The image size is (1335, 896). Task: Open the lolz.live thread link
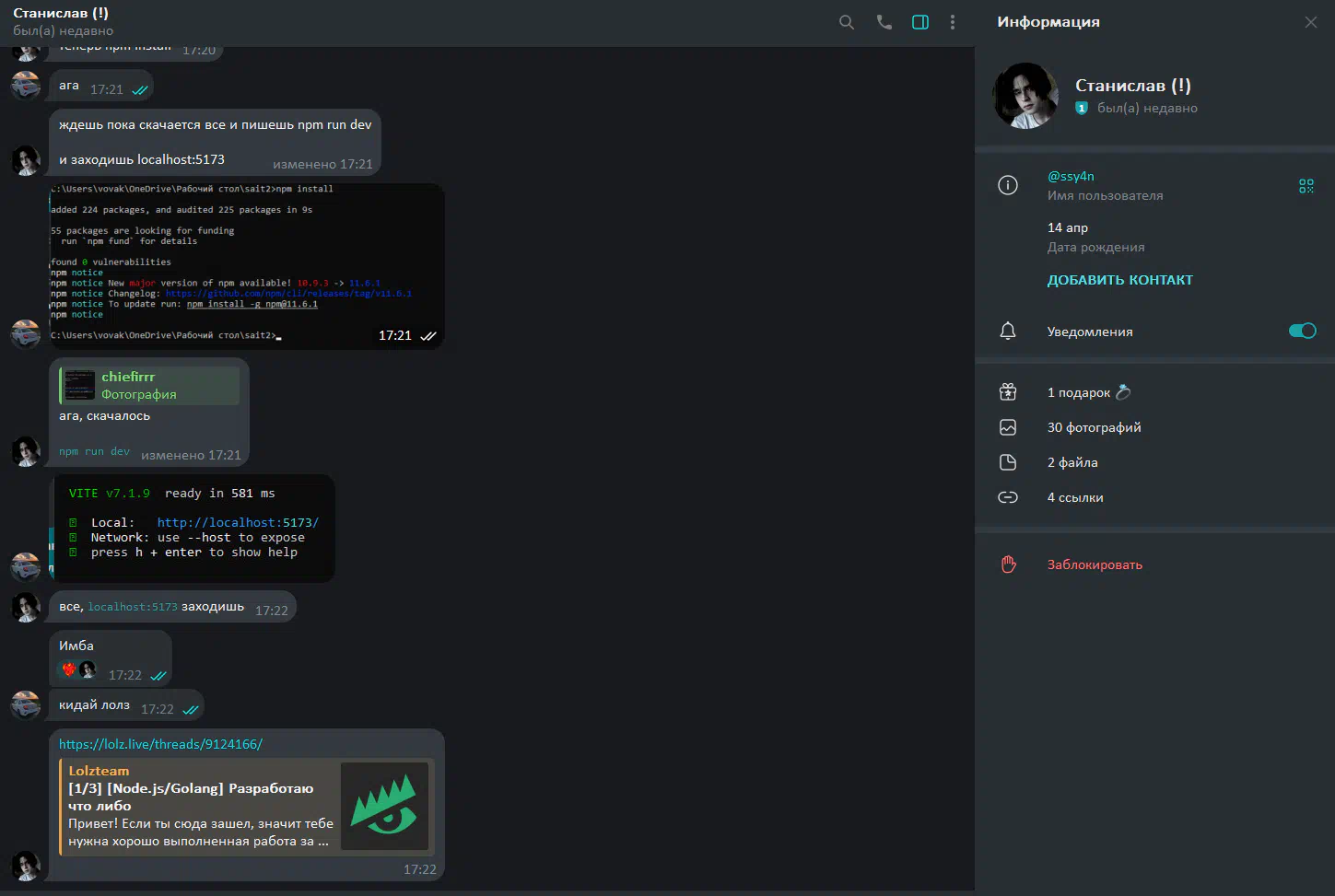(160, 744)
